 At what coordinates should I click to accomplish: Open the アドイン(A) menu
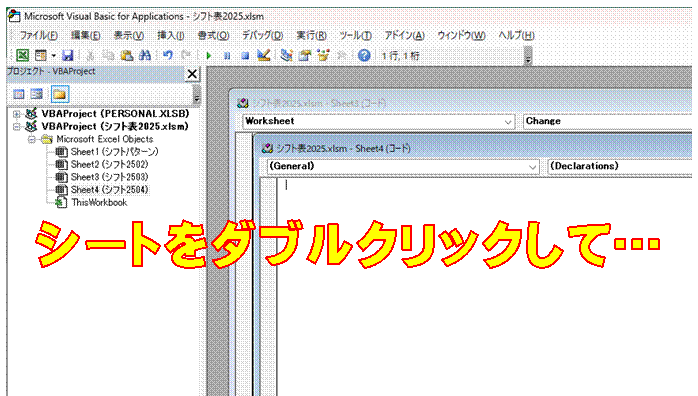405,36
